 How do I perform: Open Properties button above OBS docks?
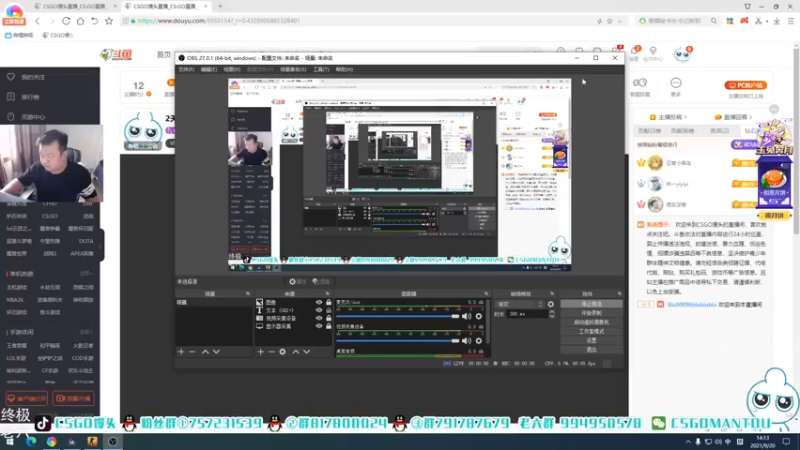pyautogui.click(x=297, y=282)
